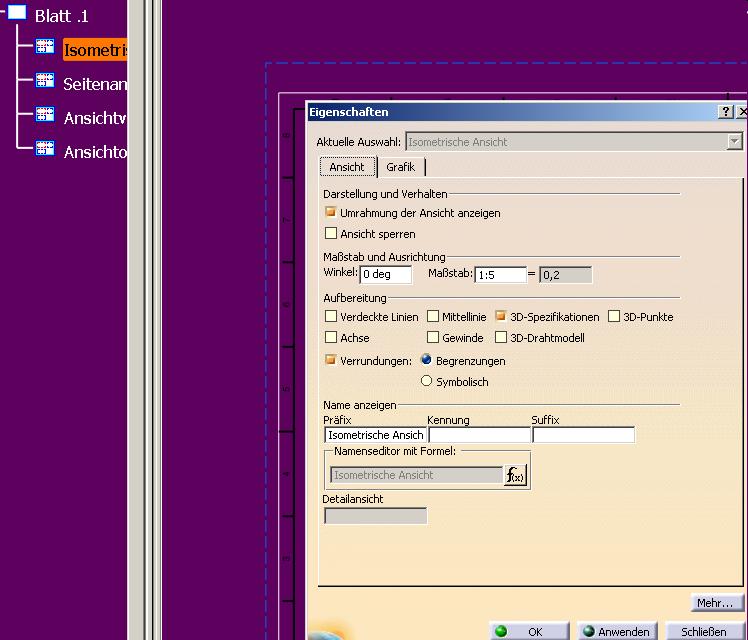Image resolution: width=748 pixels, height=640 pixels.
Task: Select the Ansichto tree entry
Action: 95,152
